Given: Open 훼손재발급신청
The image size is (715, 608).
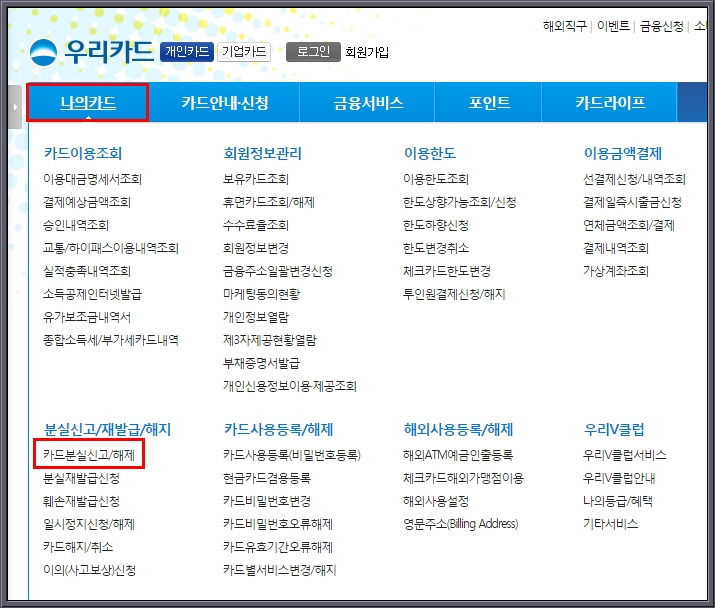Looking at the screenshot, I should click(82, 501).
